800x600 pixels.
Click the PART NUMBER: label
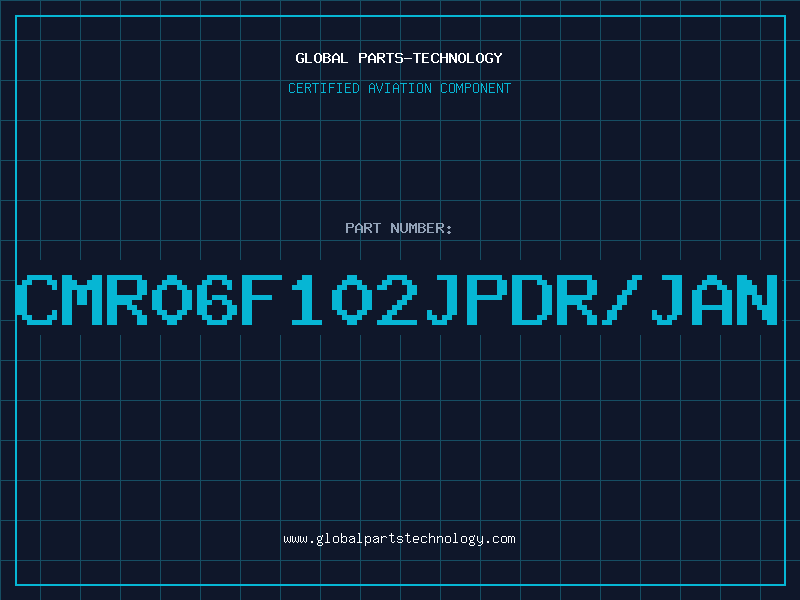click(x=398, y=228)
